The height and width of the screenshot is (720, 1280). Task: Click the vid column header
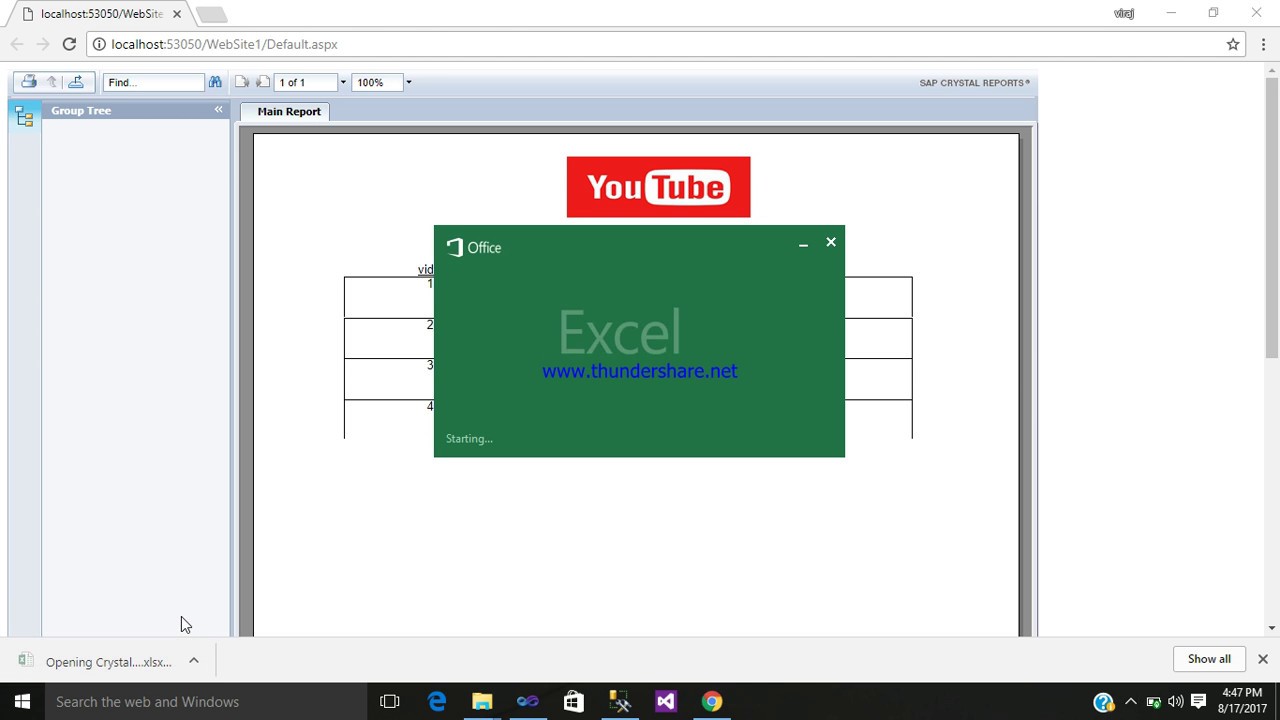(425, 269)
